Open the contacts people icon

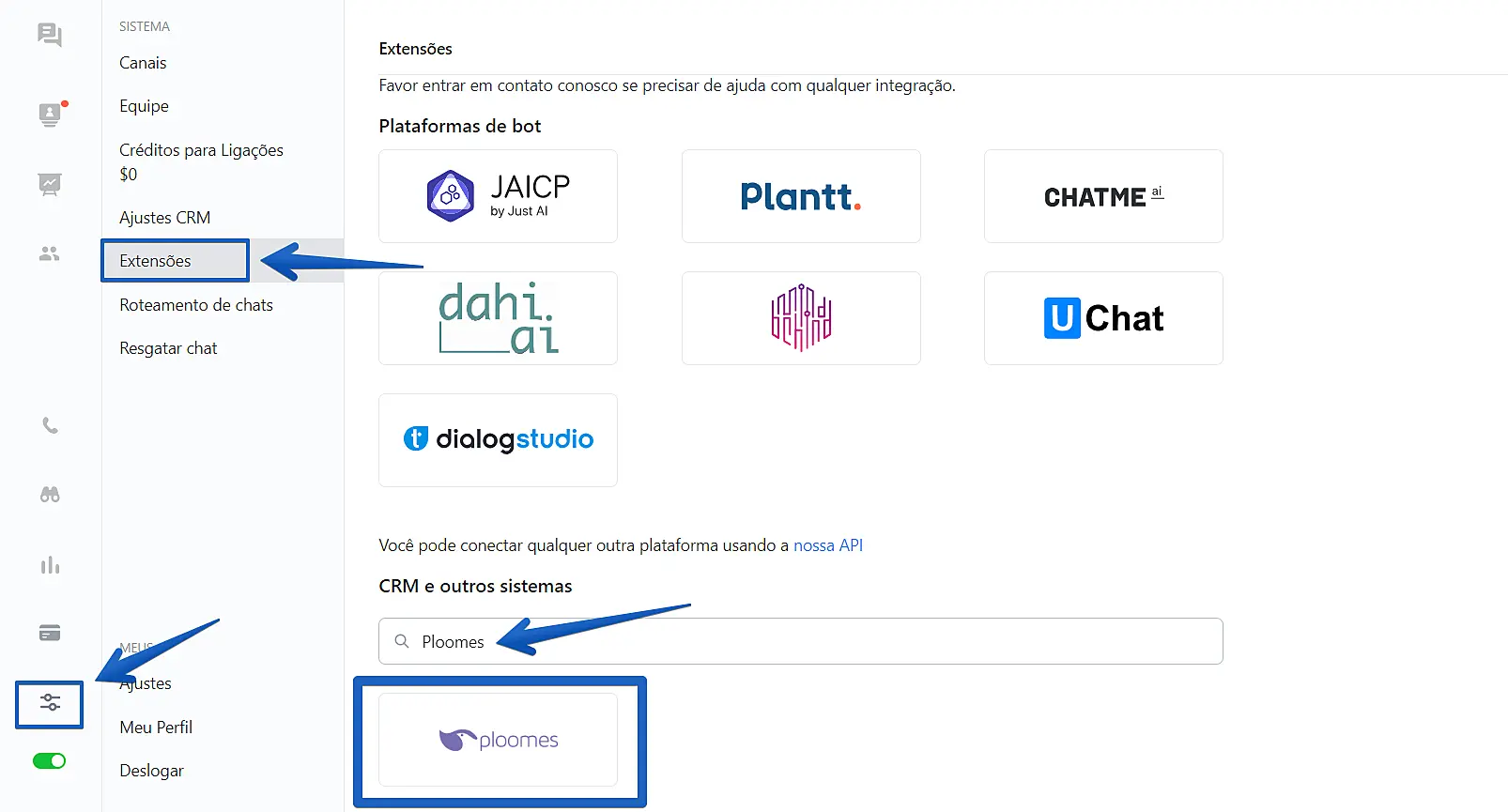(x=50, y=254)
